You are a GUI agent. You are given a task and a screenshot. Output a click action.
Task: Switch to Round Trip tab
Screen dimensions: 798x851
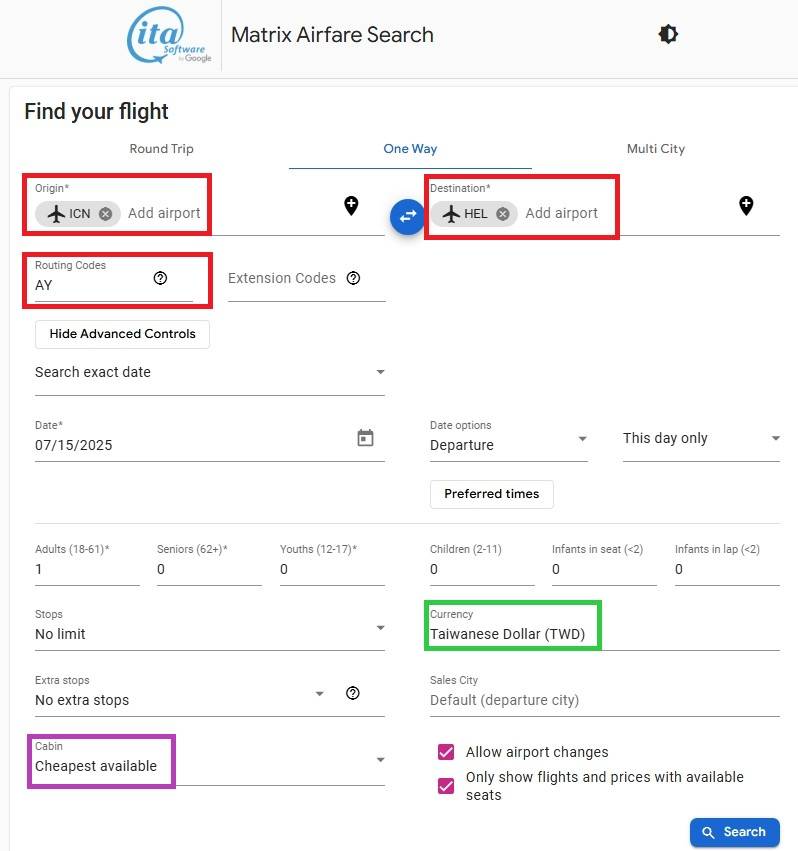point(161,149)
